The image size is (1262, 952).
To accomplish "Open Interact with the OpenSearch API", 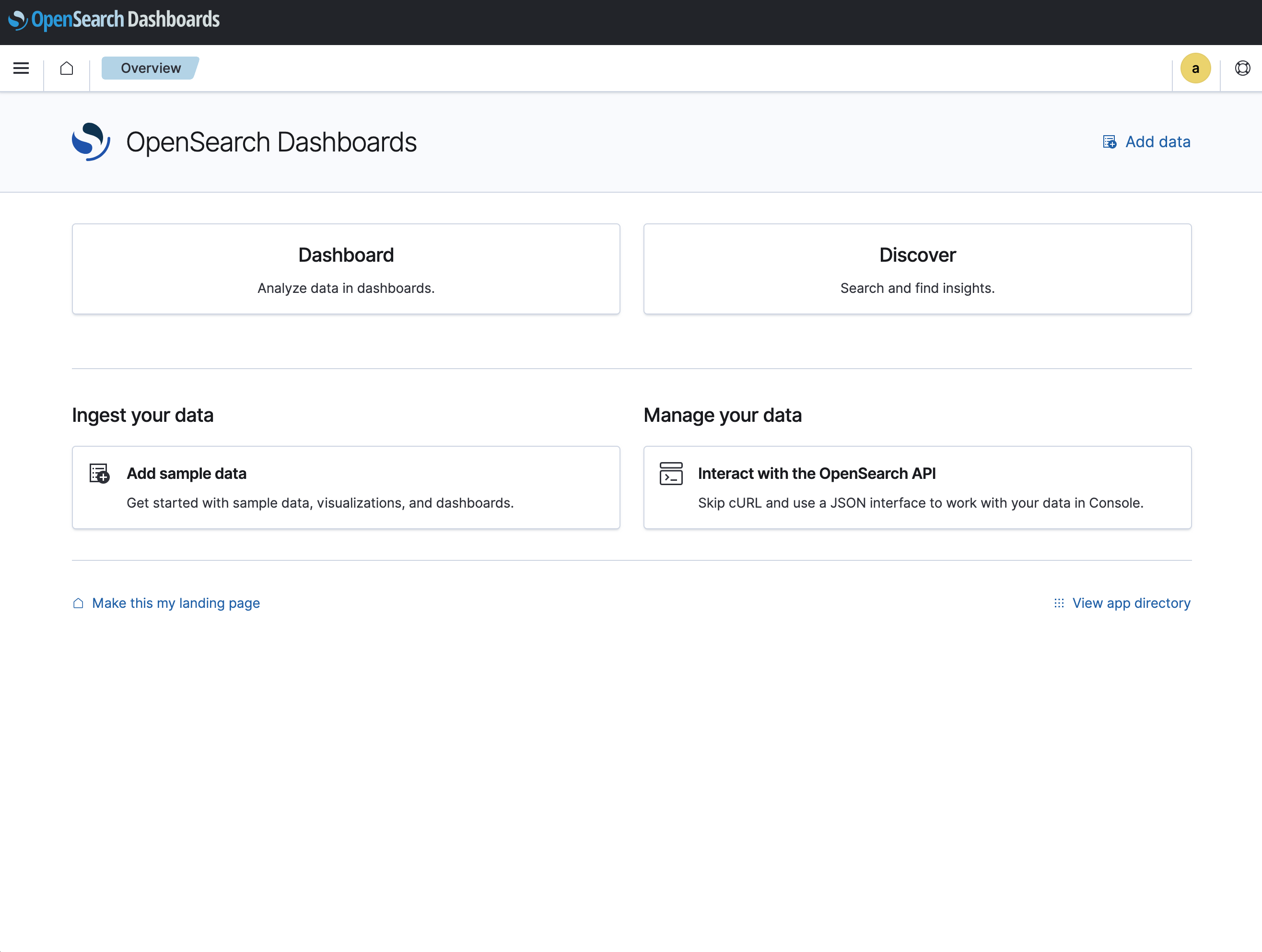I will point(817,474).
